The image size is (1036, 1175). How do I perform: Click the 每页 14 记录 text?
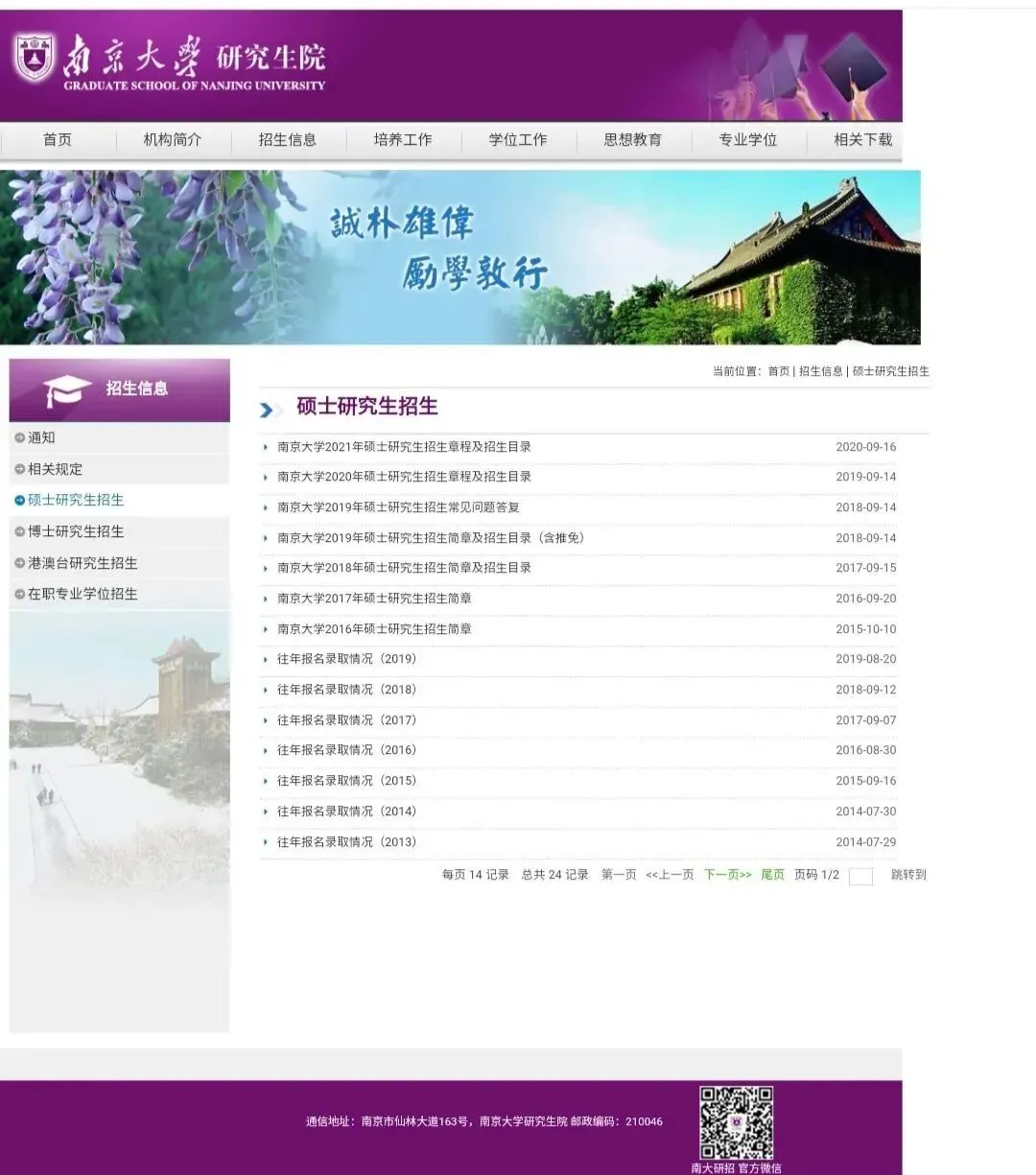(476, 875)
